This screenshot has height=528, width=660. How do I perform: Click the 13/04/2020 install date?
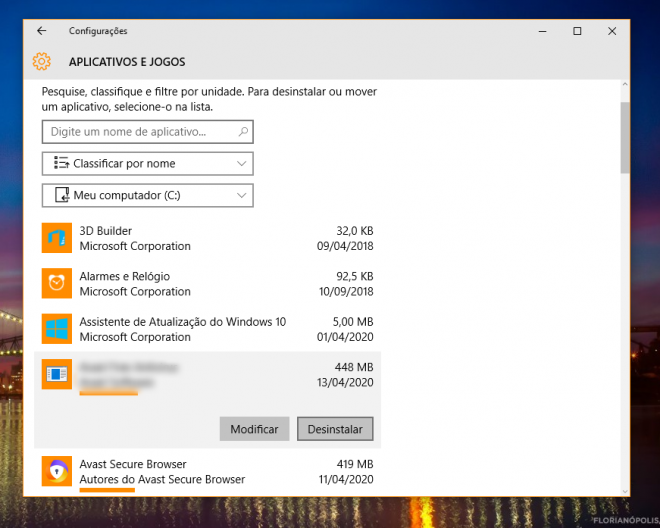(345, 382)
